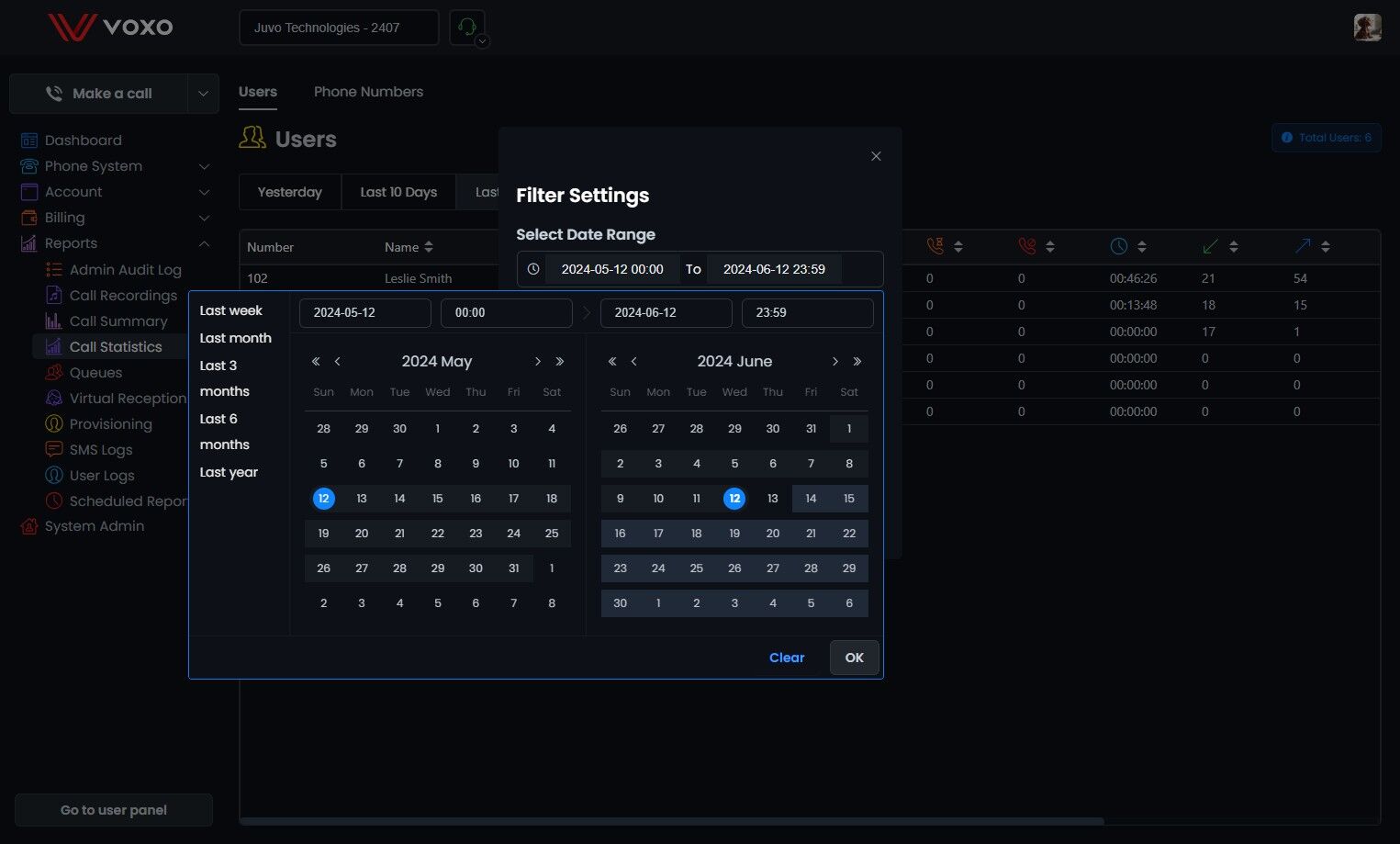The height and width of the screenshot is (844, 1400).
Task: Collapse the Reports section chevron
Action: 204,243
